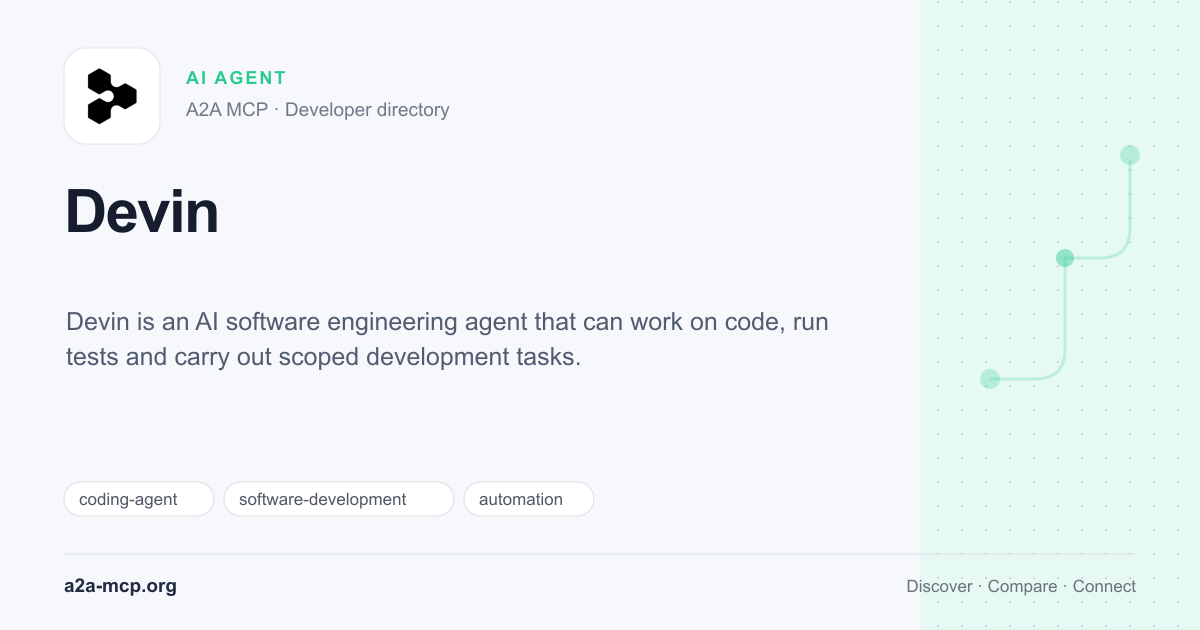The image size is (1200, 630).
Task: Select the automation tag
Action: pos(529,499)
